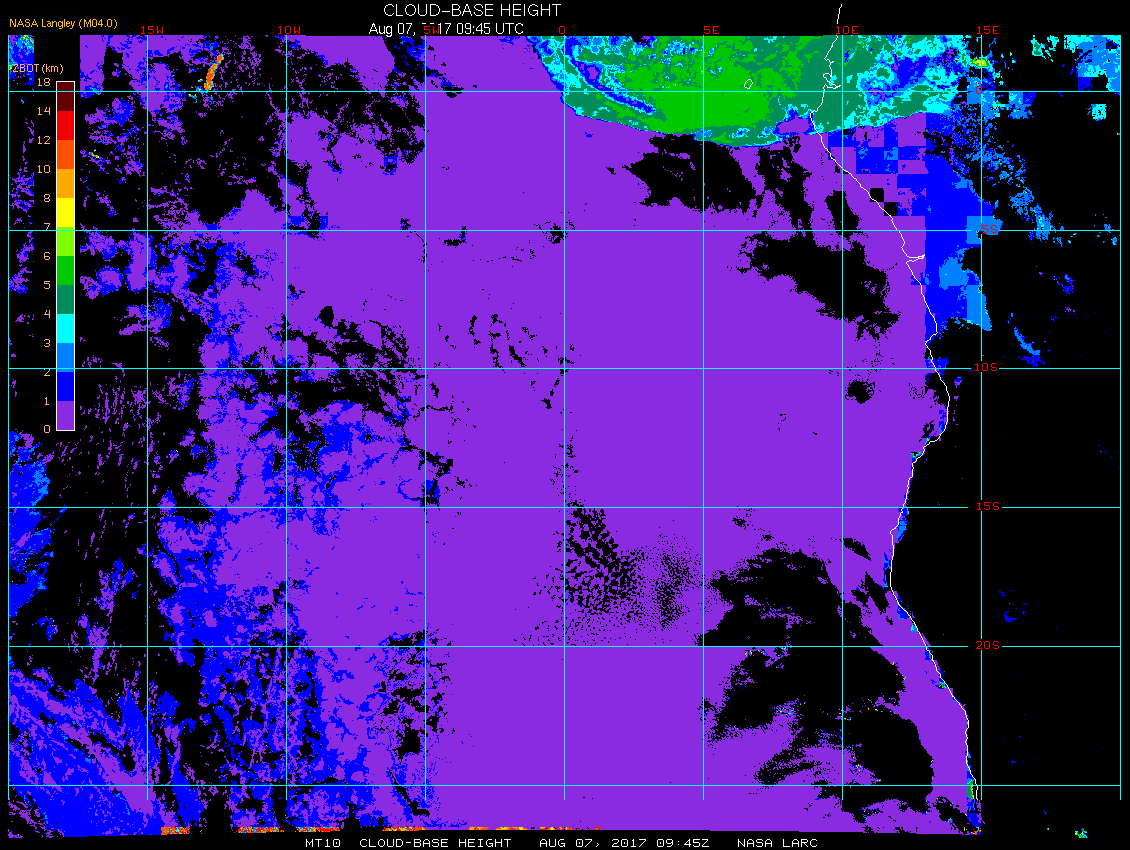
Task: Click the 20S latitude label
Action: click(987, 645)
